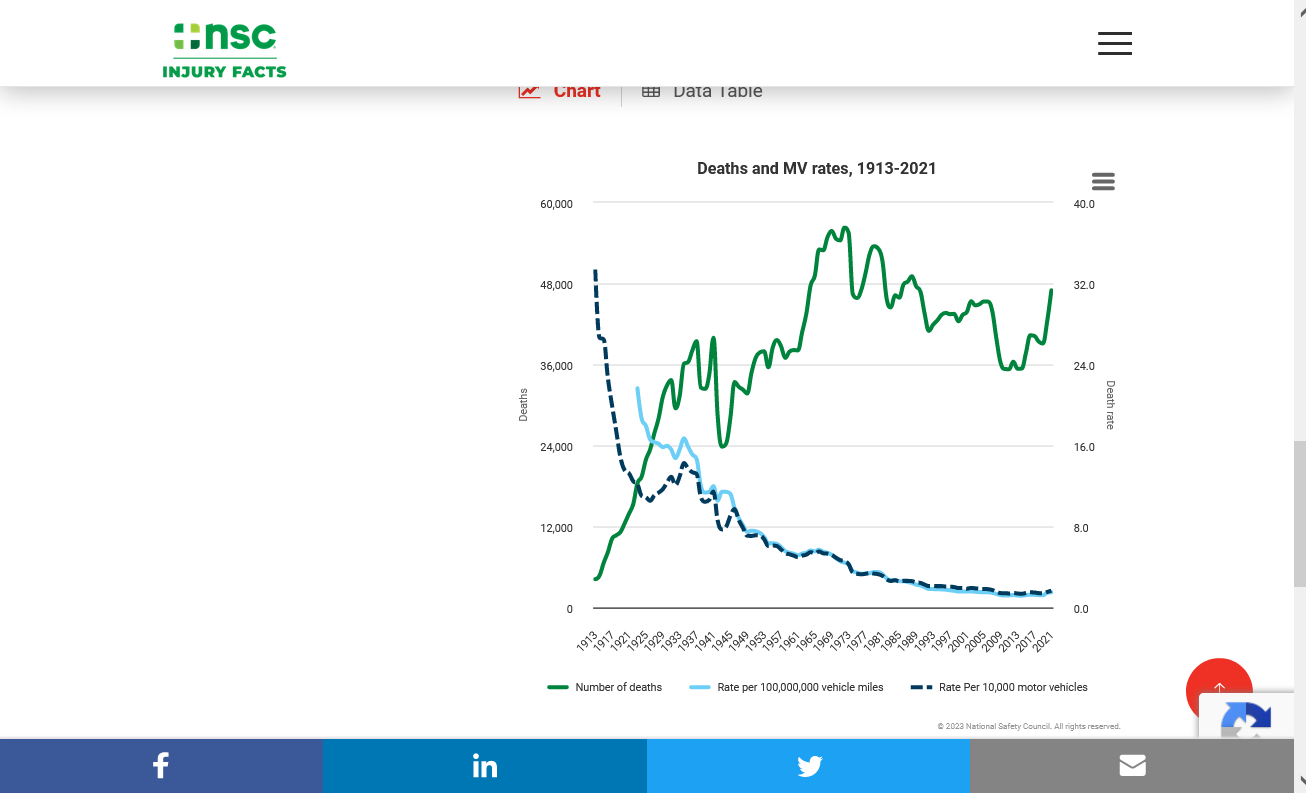Share page on Facebook

point(161,766)
